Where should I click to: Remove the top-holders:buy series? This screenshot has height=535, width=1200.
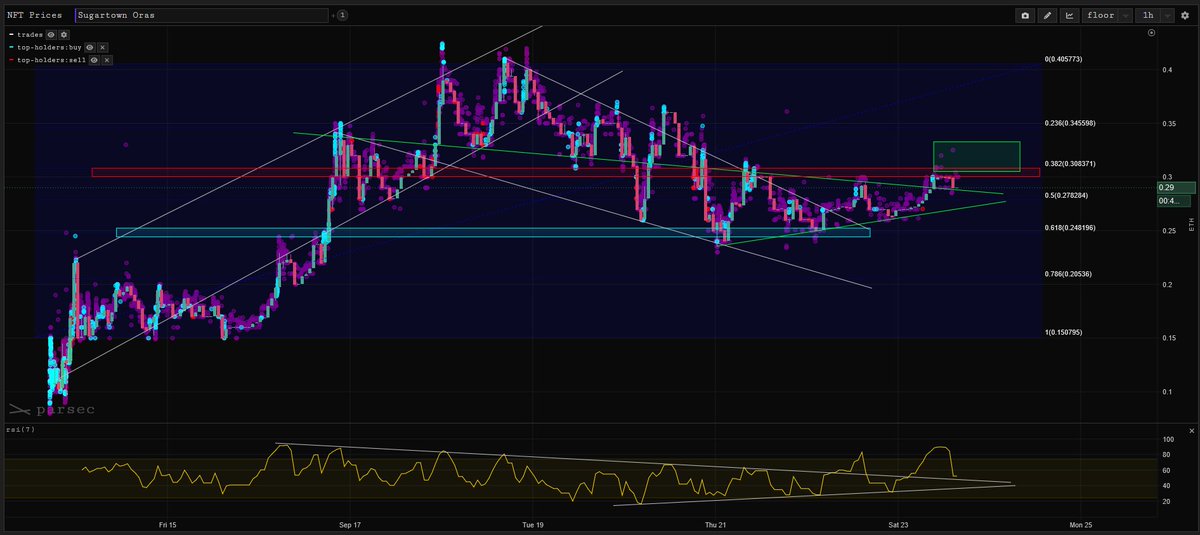tap(102, 47)
